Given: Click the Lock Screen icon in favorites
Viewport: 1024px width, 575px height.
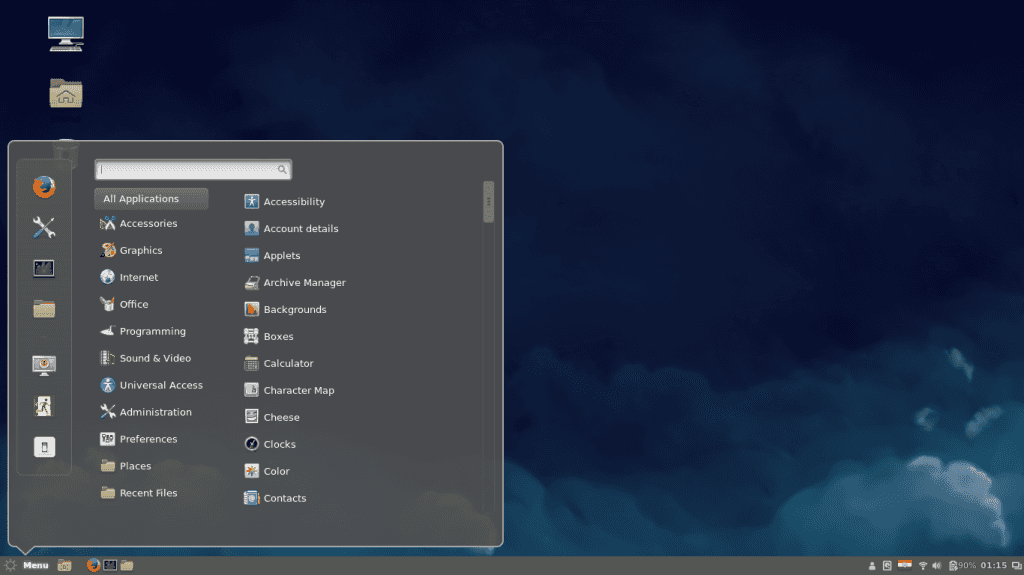Looking at the screenshot, I should (x=43, y=365).
